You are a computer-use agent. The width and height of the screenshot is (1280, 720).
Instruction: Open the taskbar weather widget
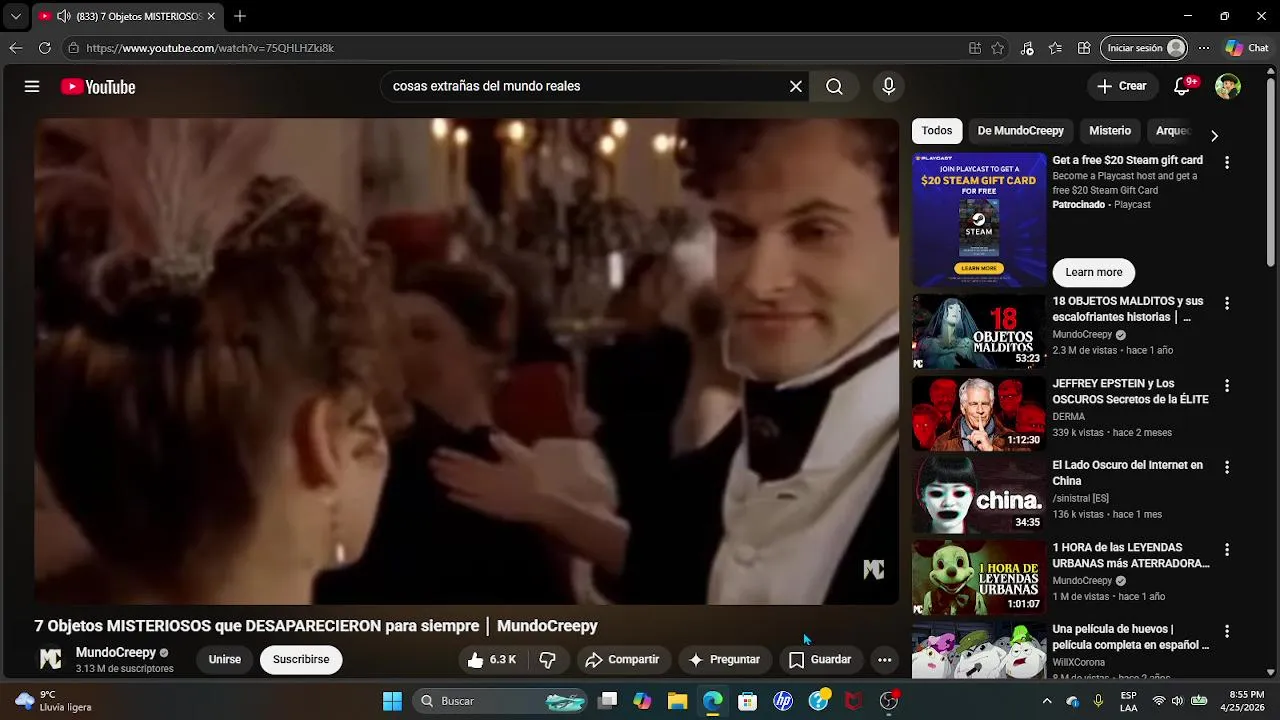55,701
